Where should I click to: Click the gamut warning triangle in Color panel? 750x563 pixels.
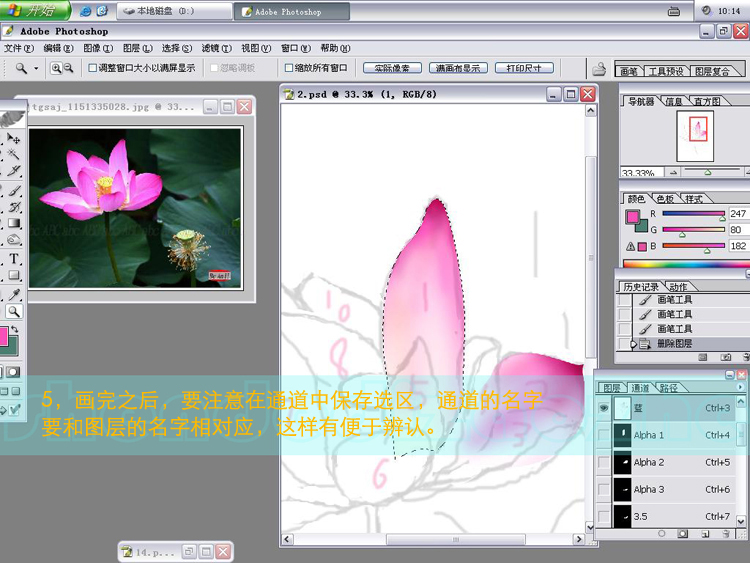coord(630,246)
